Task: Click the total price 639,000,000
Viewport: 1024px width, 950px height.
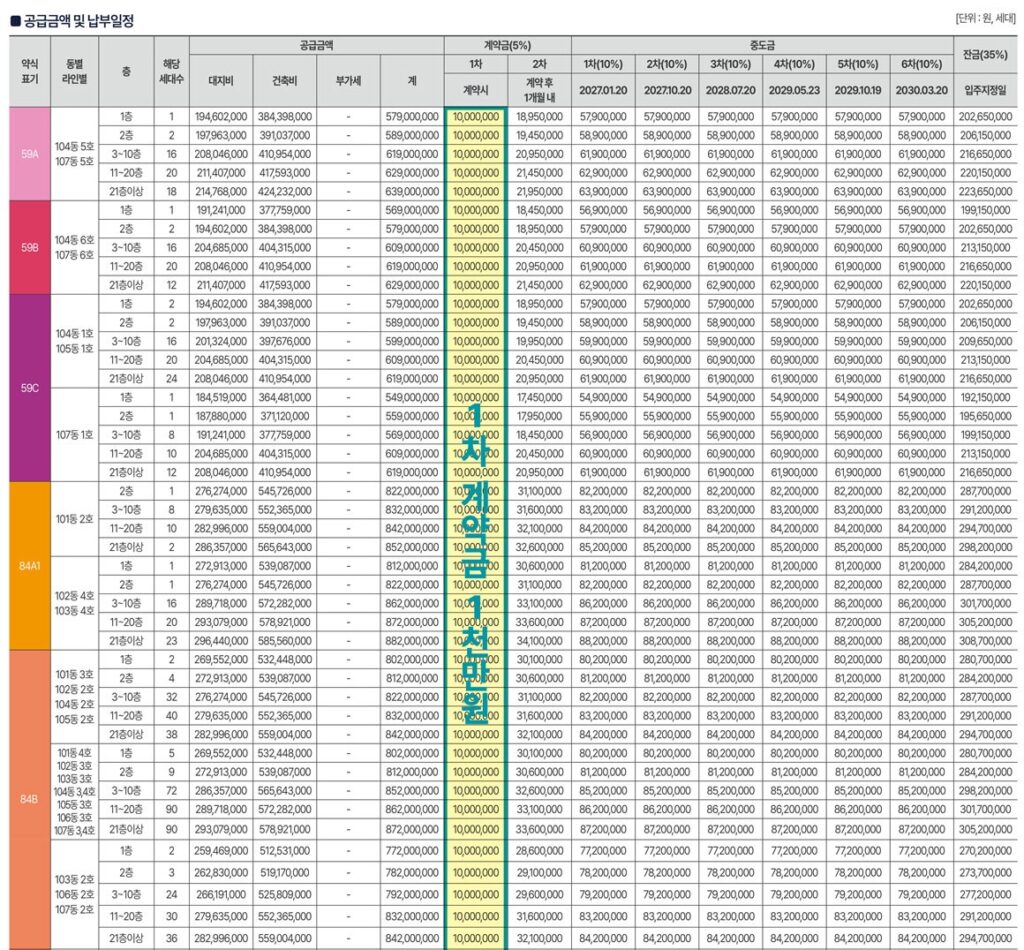Action: (x=412, y=192)
